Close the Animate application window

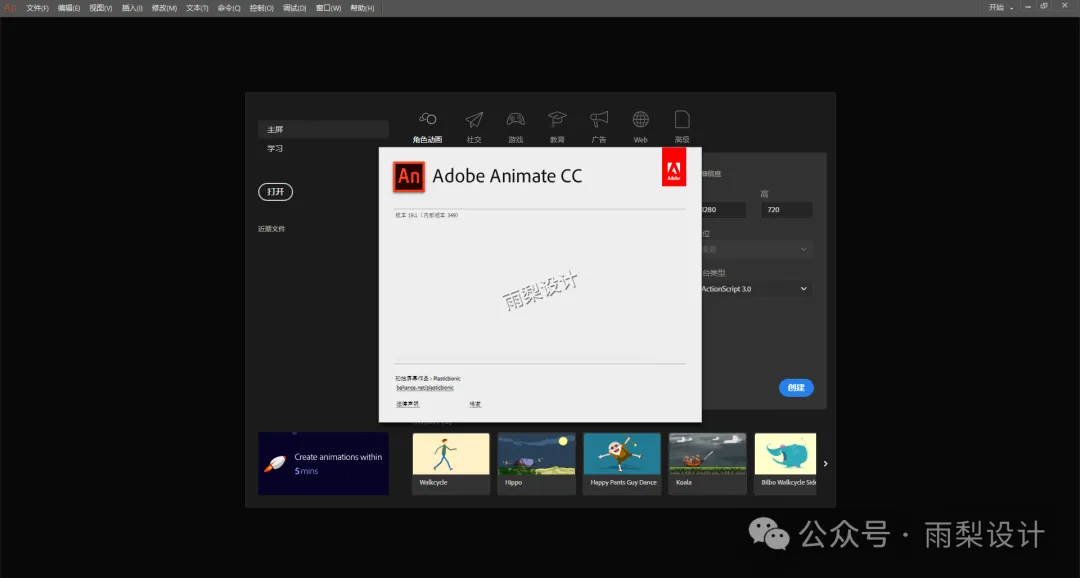coord(1064,7)
